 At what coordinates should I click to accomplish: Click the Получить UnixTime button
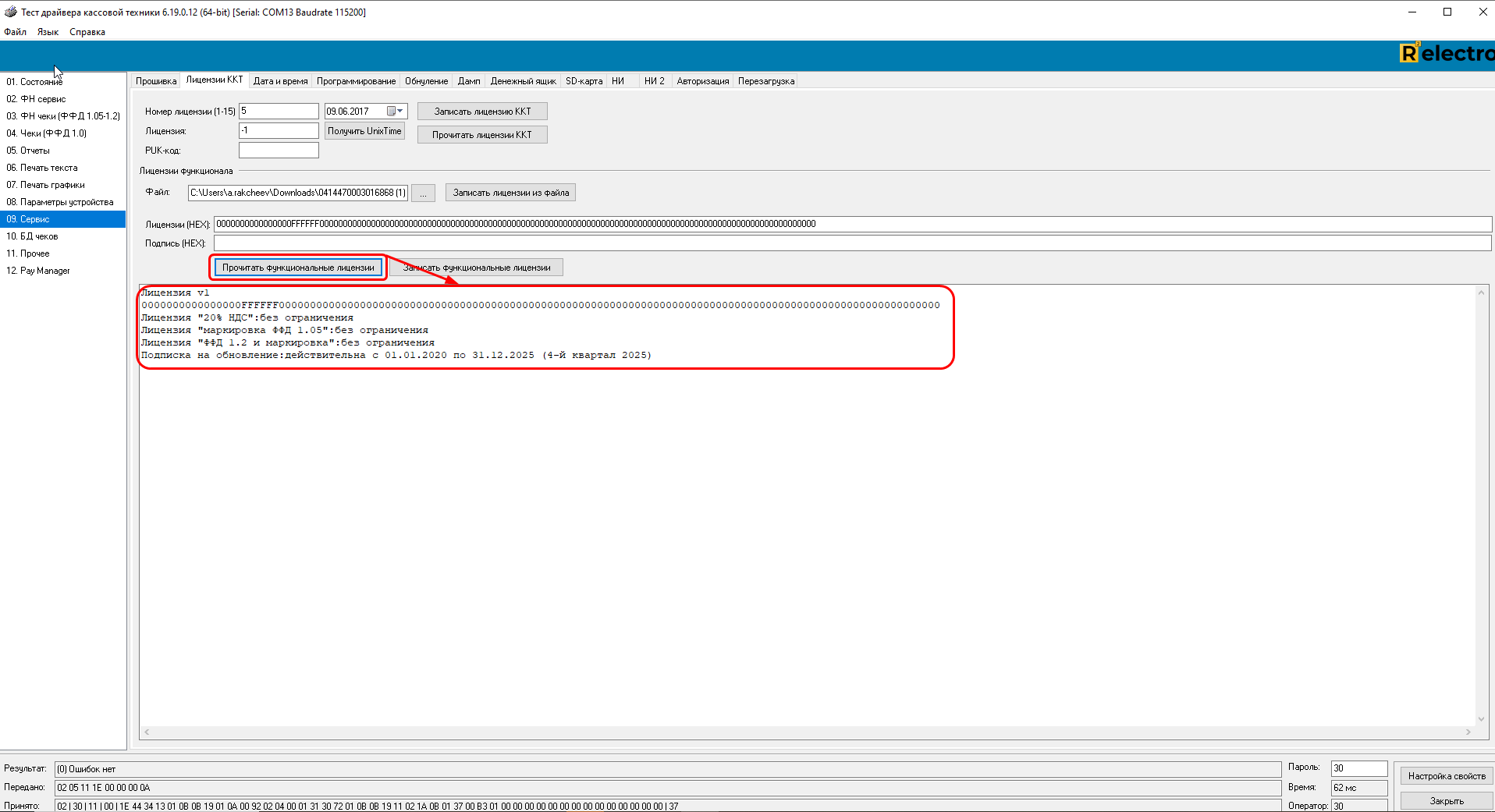pyautogui.click(x=364, y=131)
